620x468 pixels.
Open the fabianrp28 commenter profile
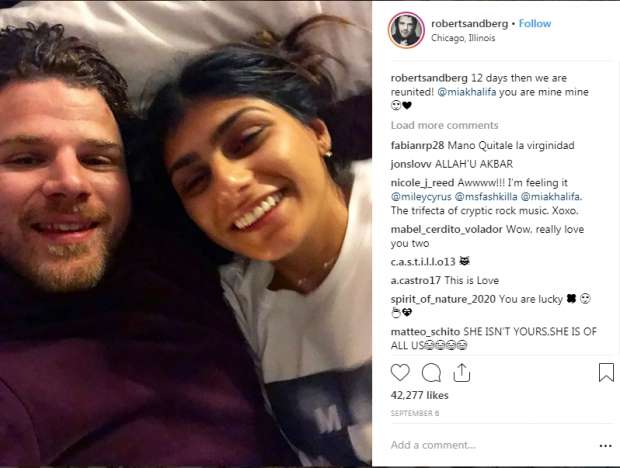pyautogui.click(x=418, y=145)
